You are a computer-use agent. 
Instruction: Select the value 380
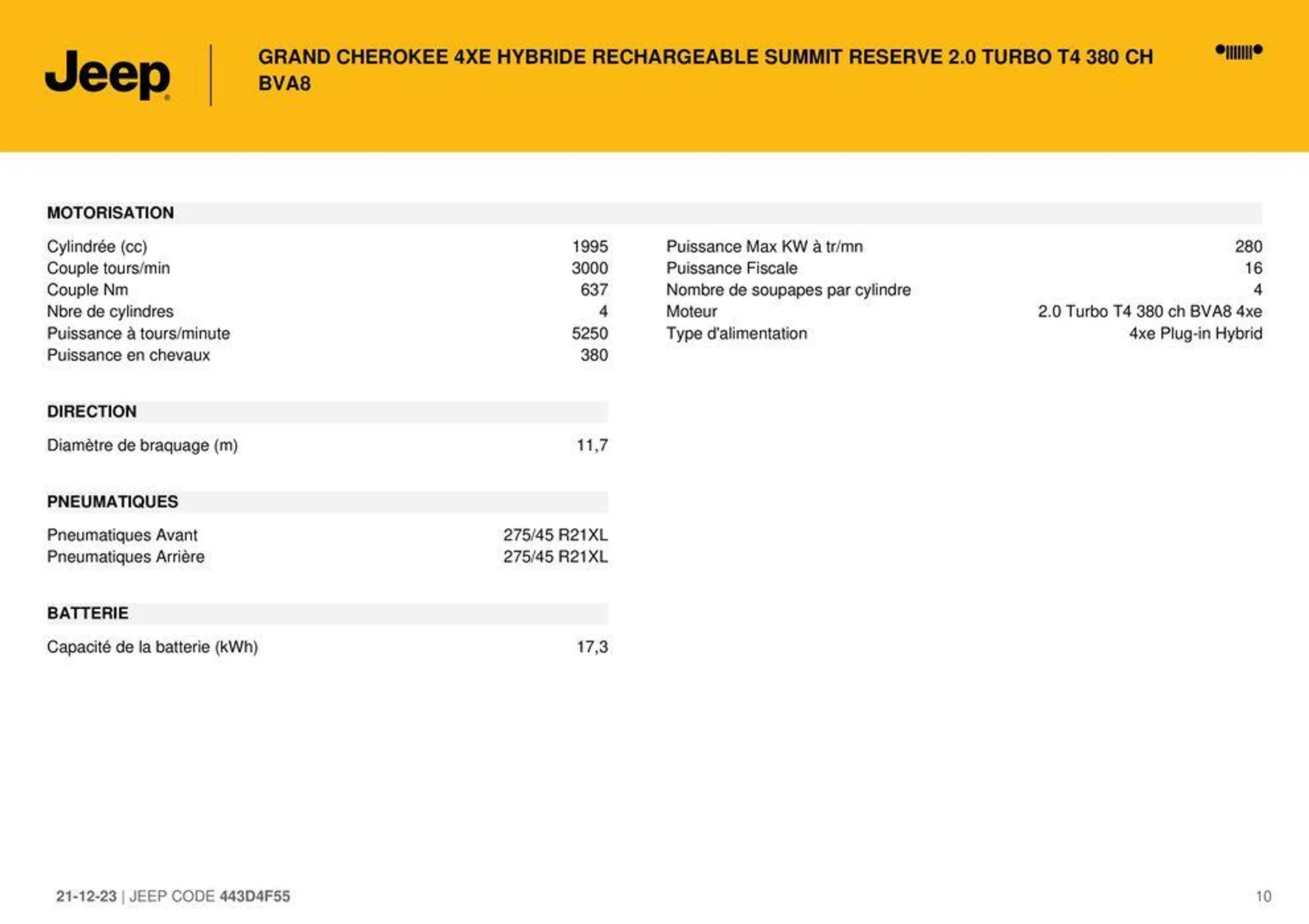point(594,356)
